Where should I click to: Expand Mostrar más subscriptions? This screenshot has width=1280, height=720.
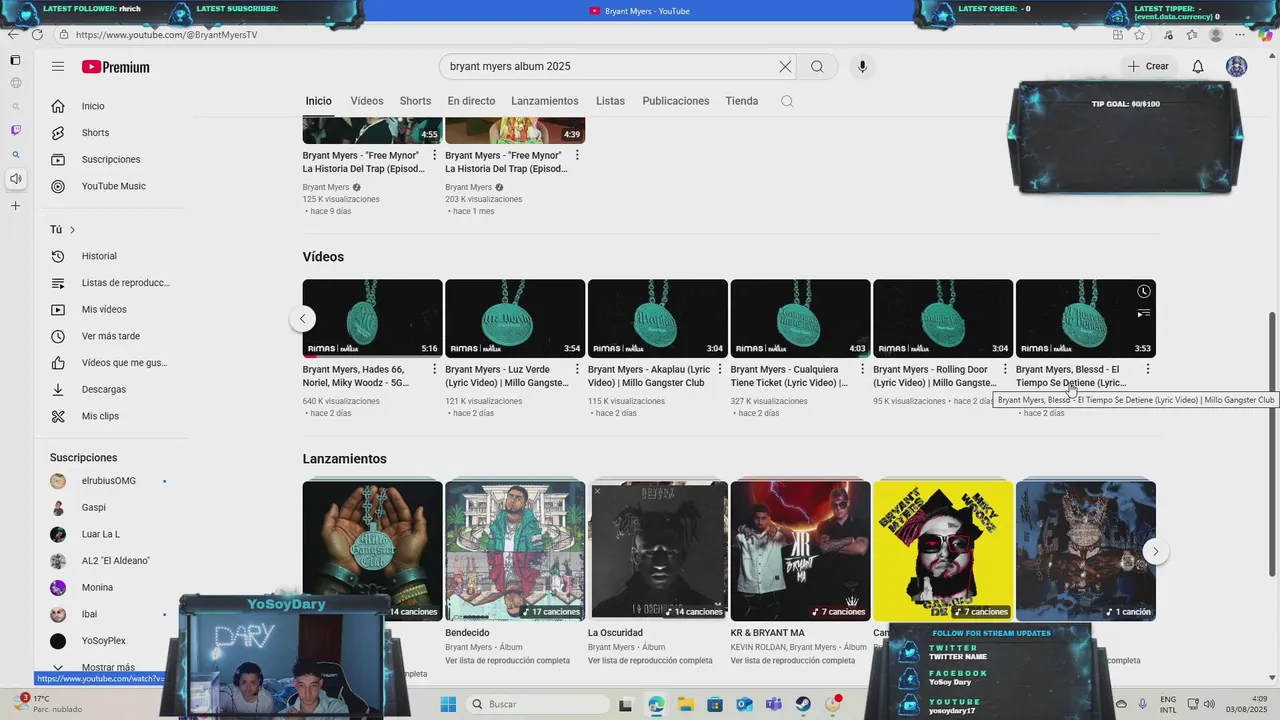(110, 667)
